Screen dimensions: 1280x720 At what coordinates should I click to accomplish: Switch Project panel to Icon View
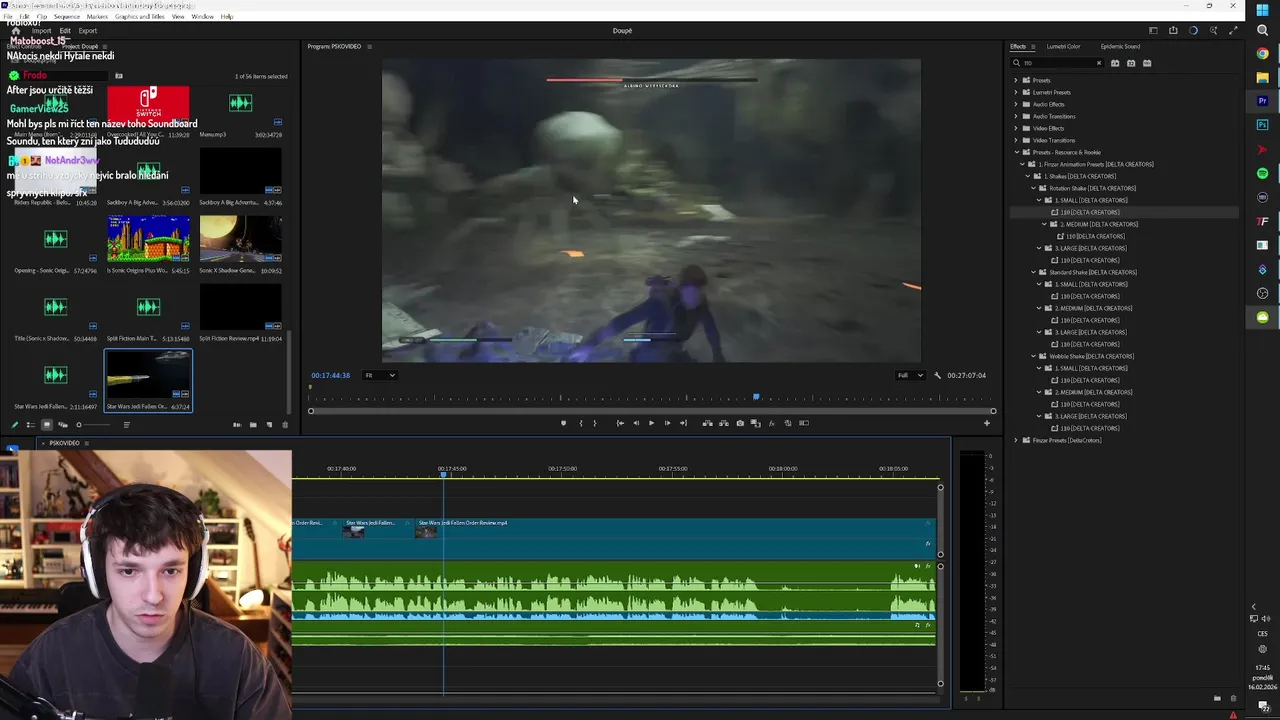(46, 425)
